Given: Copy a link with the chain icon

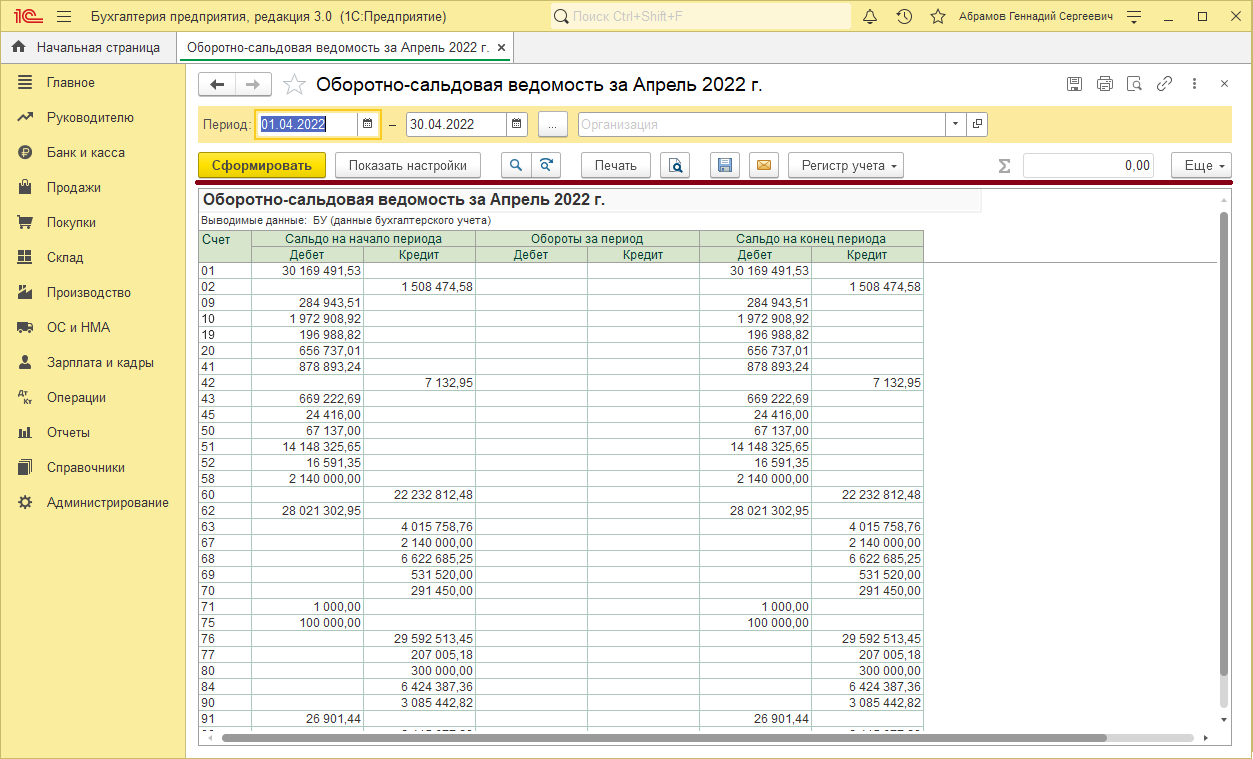Looking at the screenshot, I should coord(1164,84).
